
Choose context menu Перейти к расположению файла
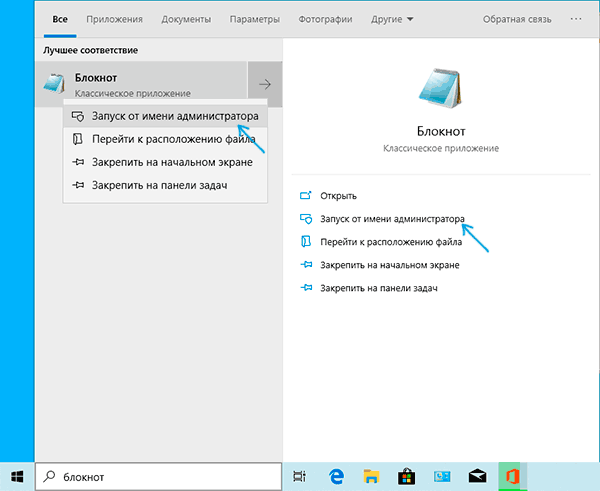(165, 139)
